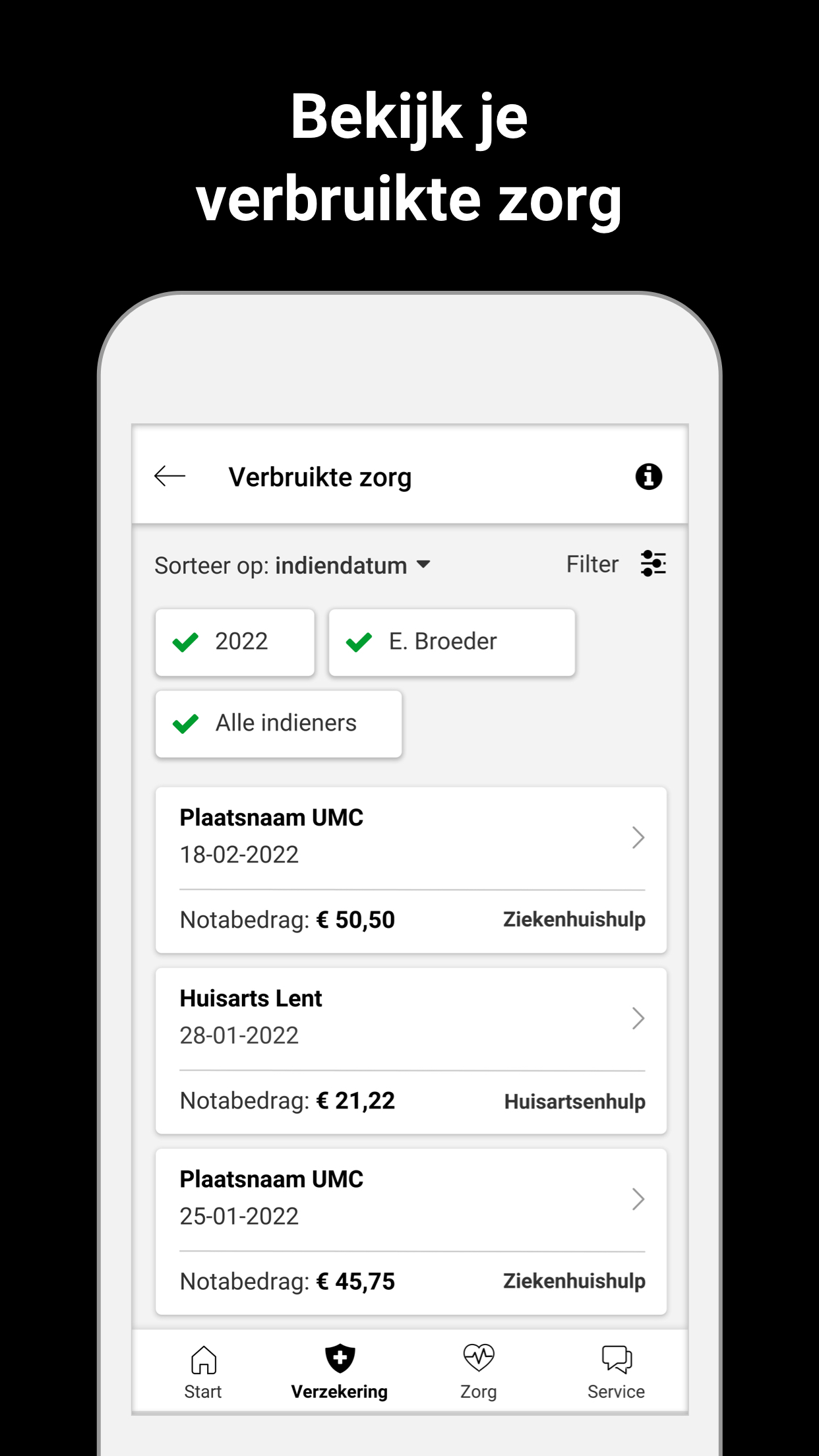The image size is (819, 1456).
Task: Expand Huisarts Lent entry chevron
Action: 638,1018
